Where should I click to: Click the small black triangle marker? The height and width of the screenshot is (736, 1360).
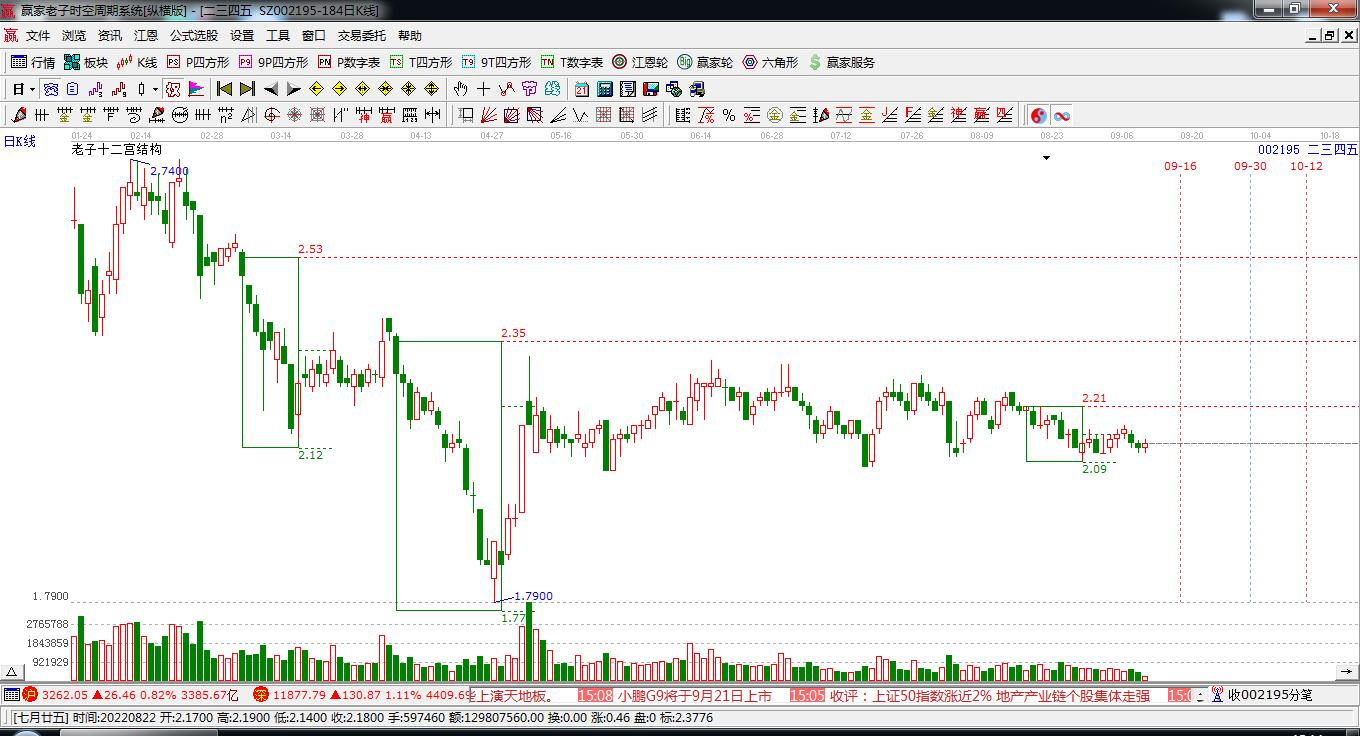(x=1047, y=158)
